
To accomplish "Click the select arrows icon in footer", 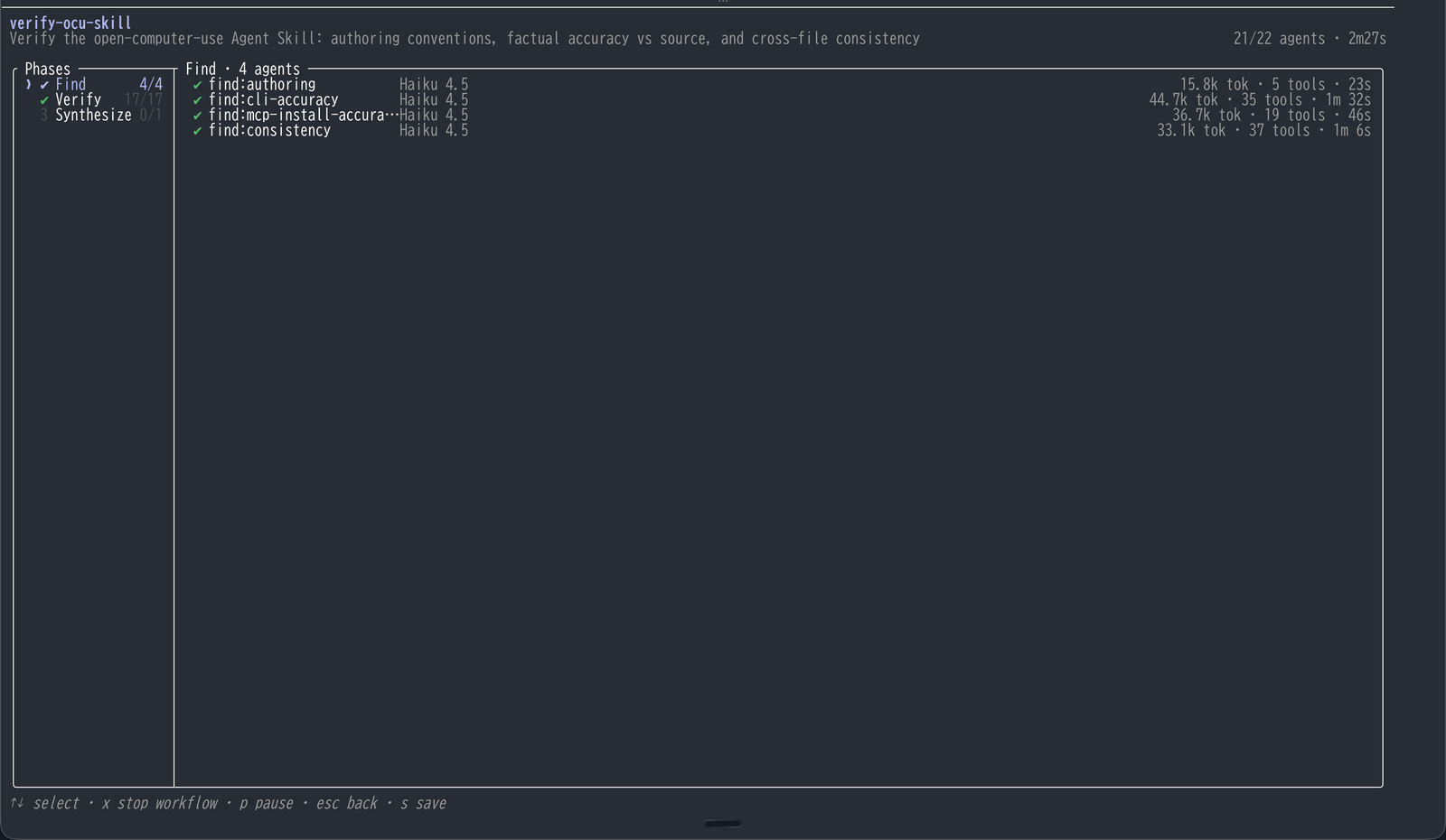I will [17, 803].
